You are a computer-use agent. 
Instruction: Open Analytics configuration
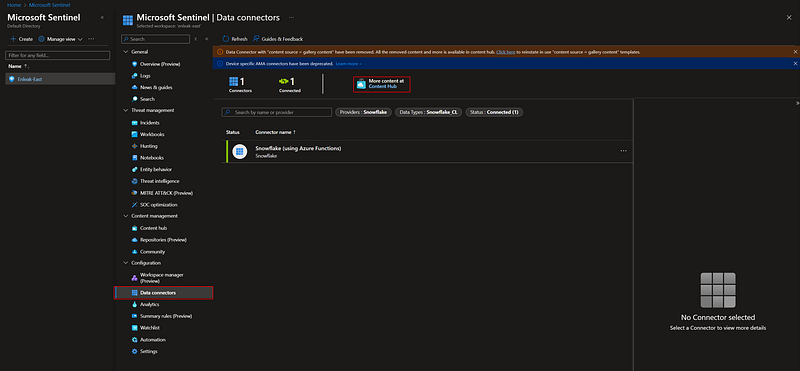pyautogui.click(x=149, y=305)
